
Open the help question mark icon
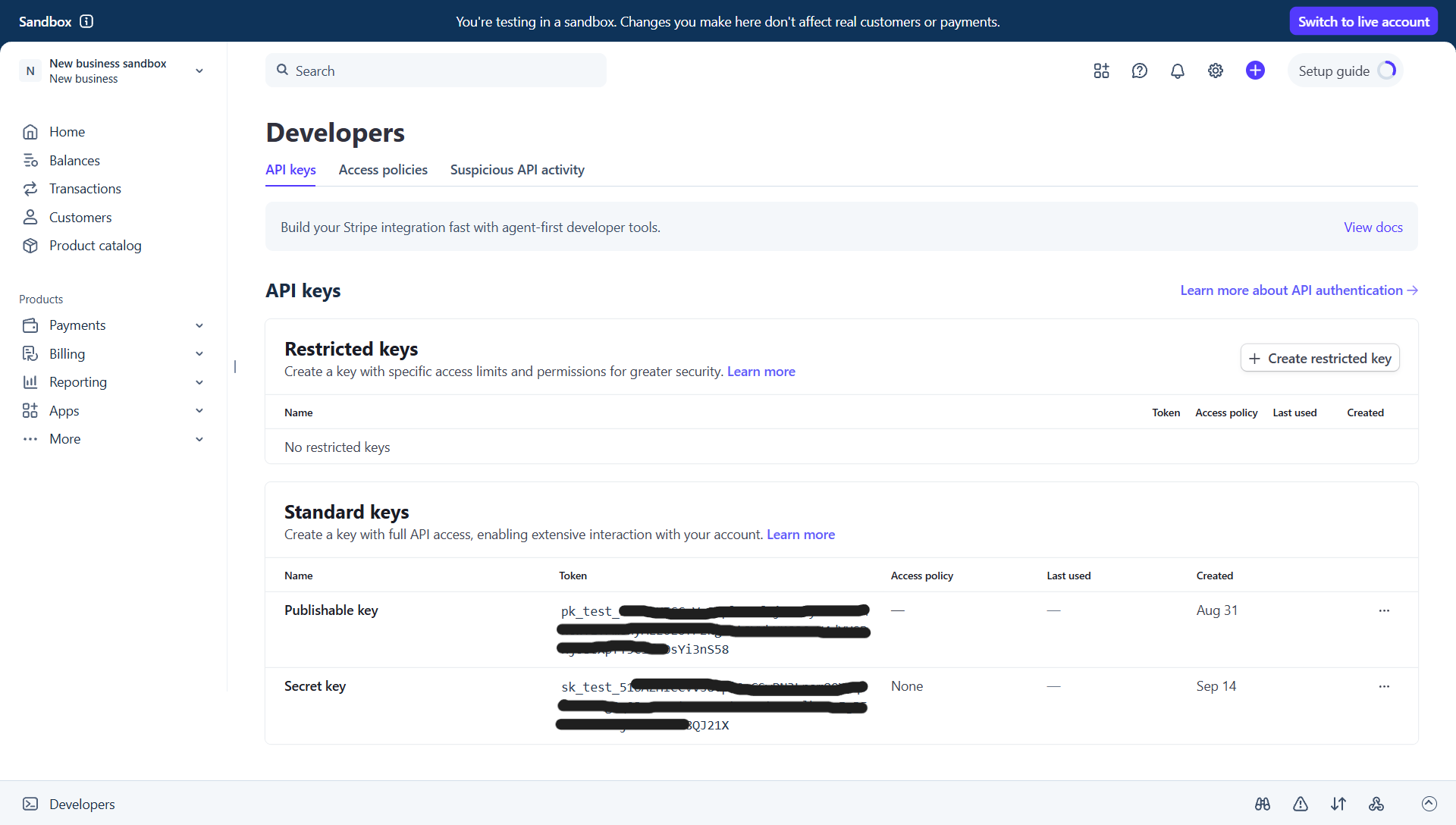(x=1139, y=71)
